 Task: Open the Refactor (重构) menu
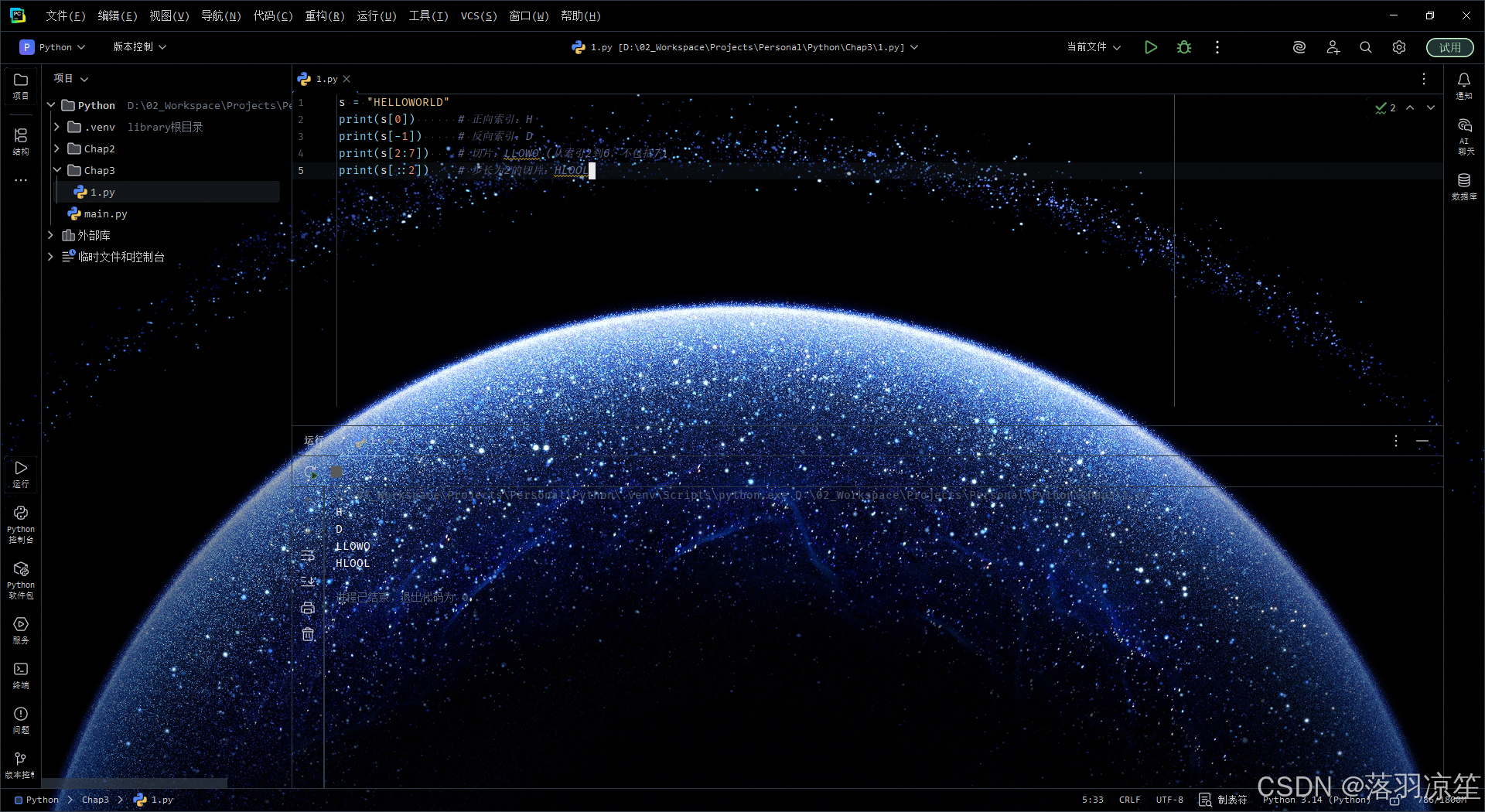click(325, 15)
